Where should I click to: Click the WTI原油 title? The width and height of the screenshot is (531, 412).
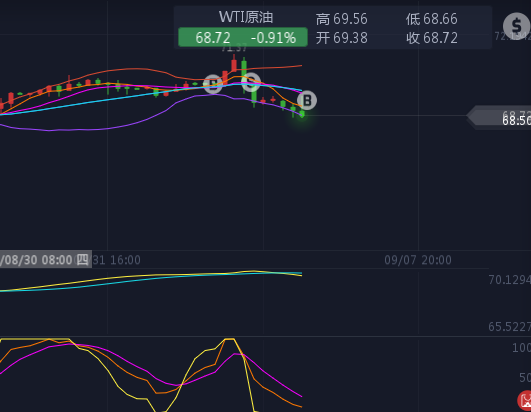point(246,17)
